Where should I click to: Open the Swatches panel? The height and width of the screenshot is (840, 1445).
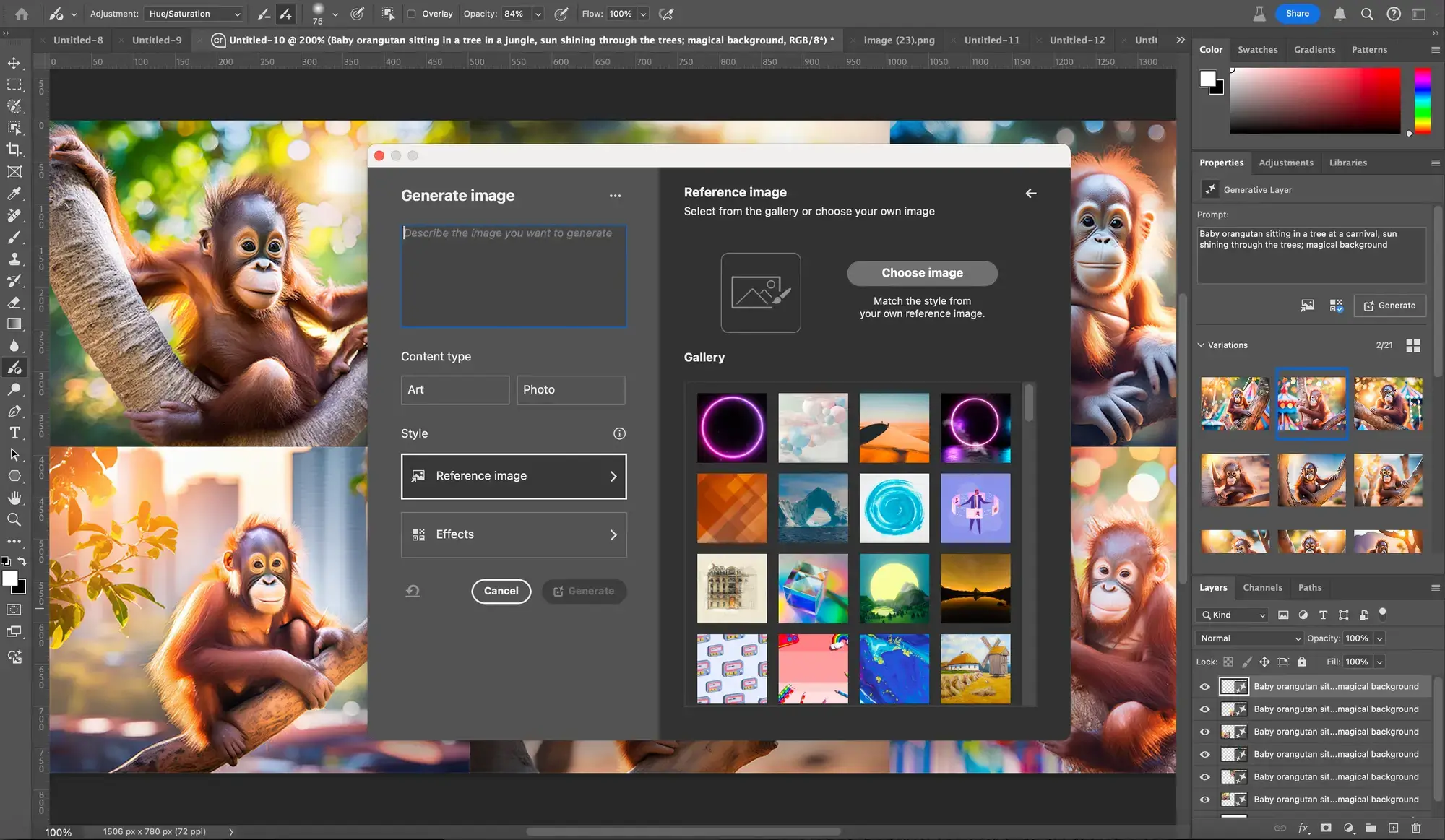pyautogui.click(x=1258, y=49)
